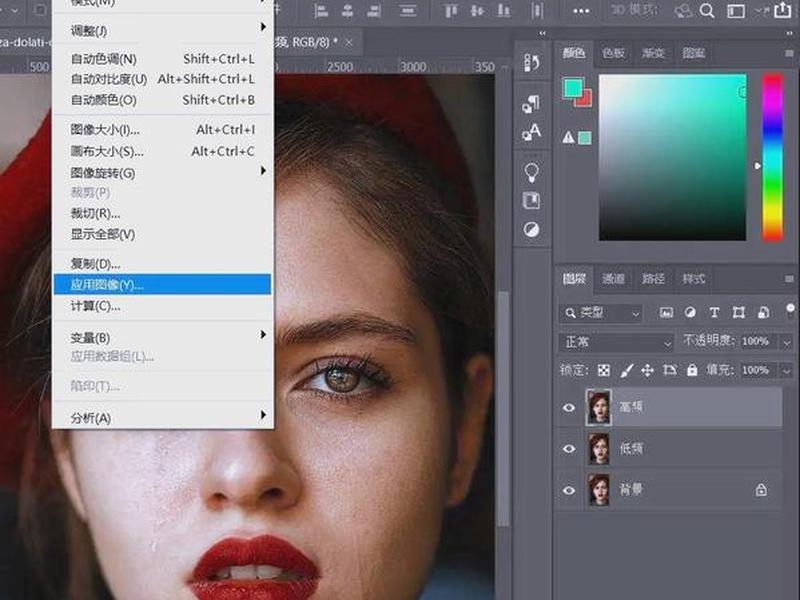Click the search magnifier icon in top bar
This screenshot has width=800, height=600.
pyautogui.click(x=707, y=11)
